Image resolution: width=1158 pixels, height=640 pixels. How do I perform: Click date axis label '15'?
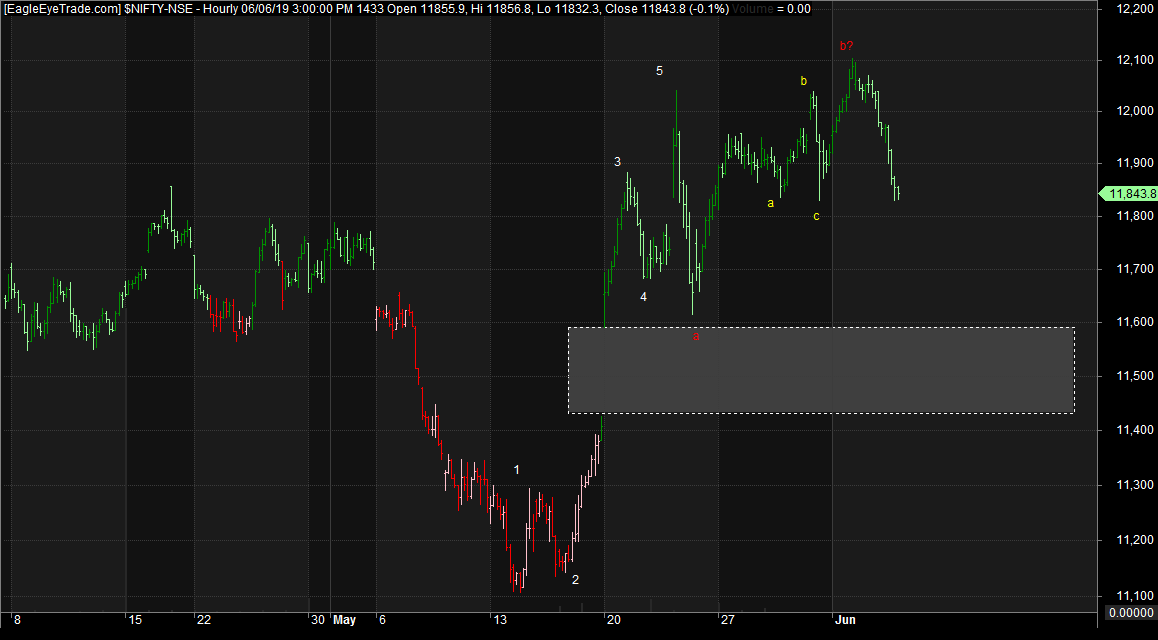[134, 620]
